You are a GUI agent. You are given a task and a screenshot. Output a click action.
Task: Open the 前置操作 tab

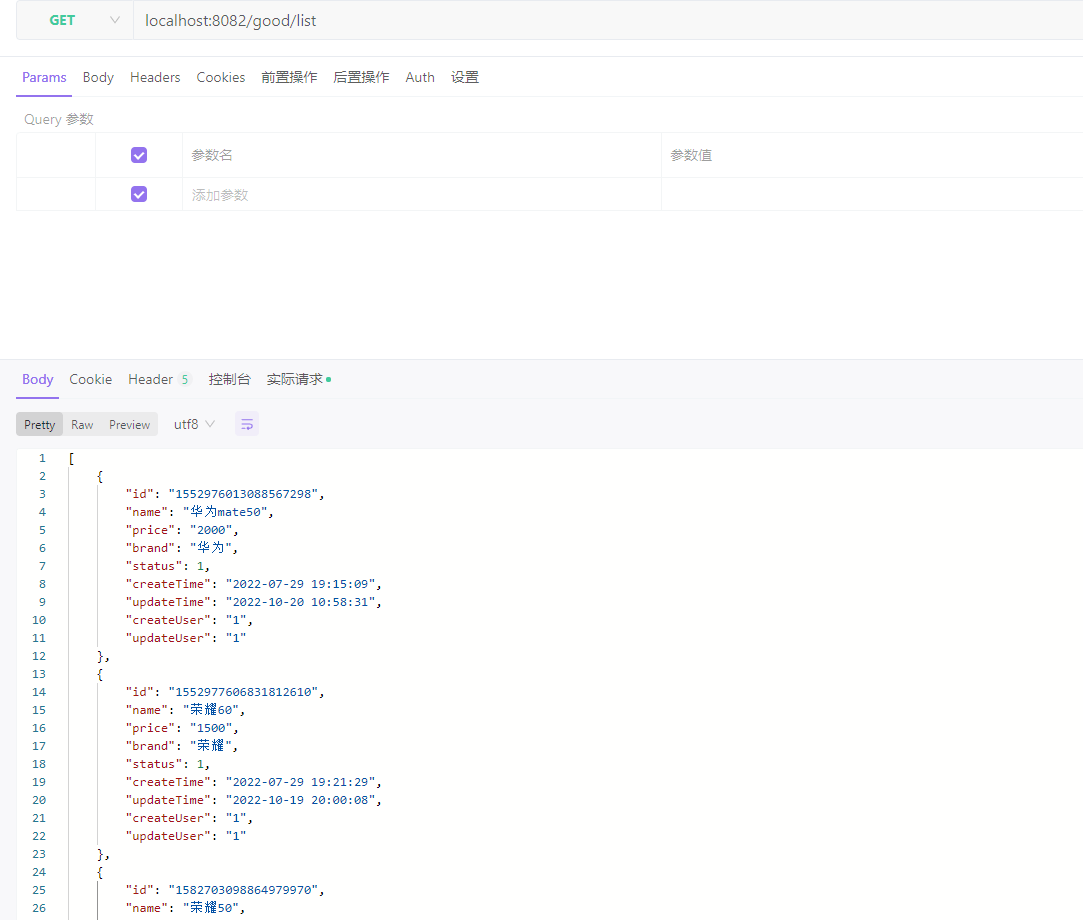[289, 77]
